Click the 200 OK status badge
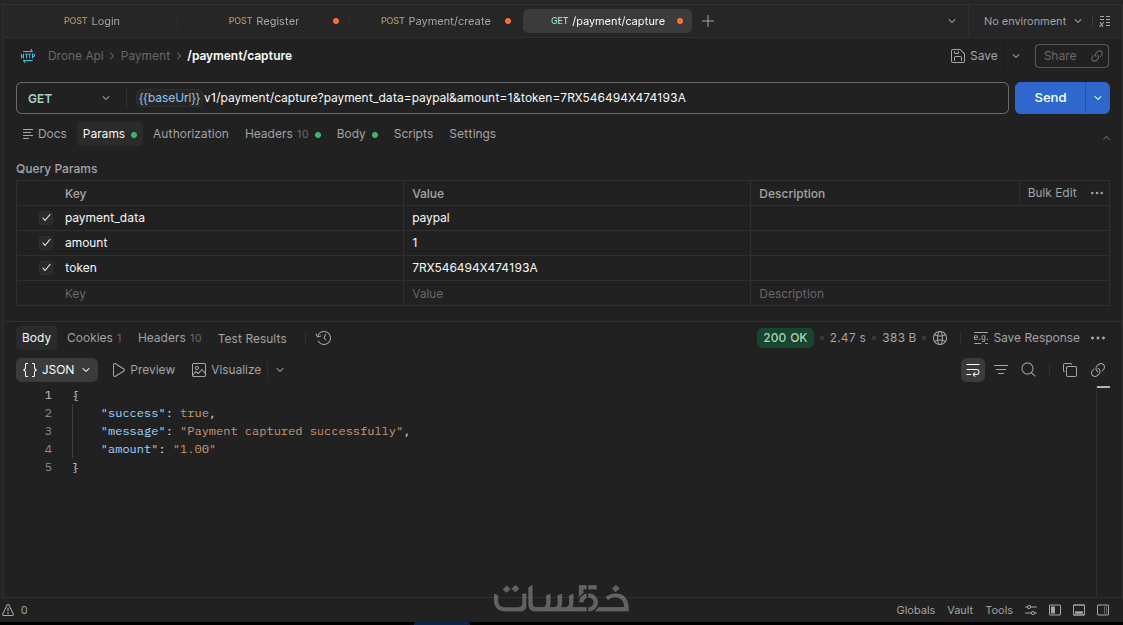 tap(785, 338)
